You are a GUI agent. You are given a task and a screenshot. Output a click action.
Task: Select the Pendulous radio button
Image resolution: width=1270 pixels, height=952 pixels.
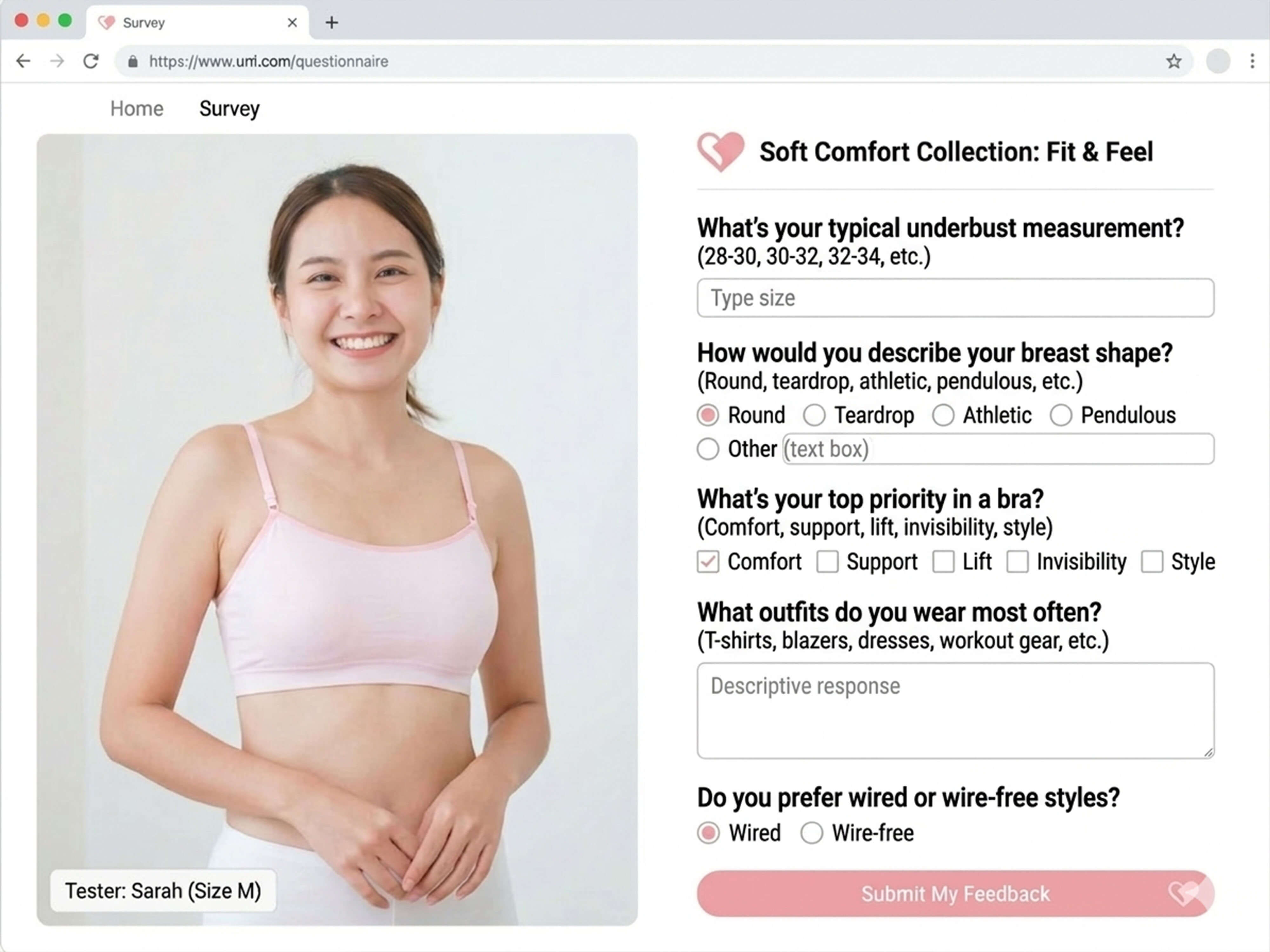click(x=1061, y=415)
